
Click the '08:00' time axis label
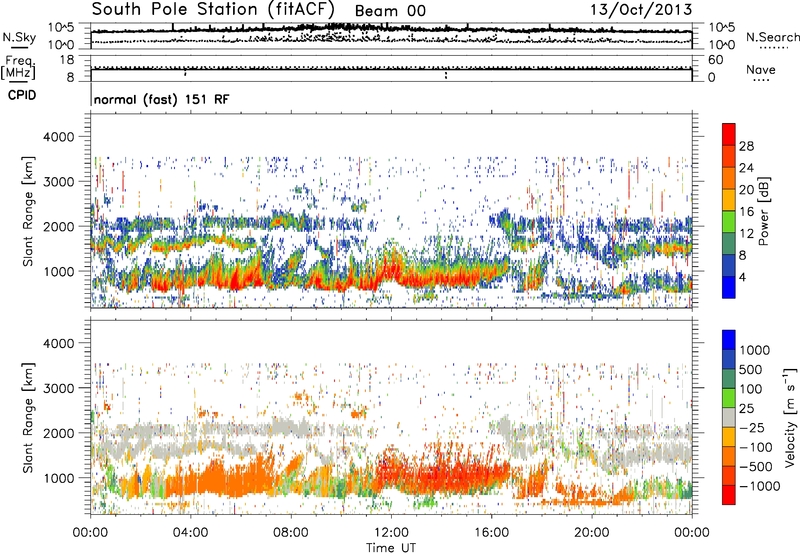(x=291, y=533)
